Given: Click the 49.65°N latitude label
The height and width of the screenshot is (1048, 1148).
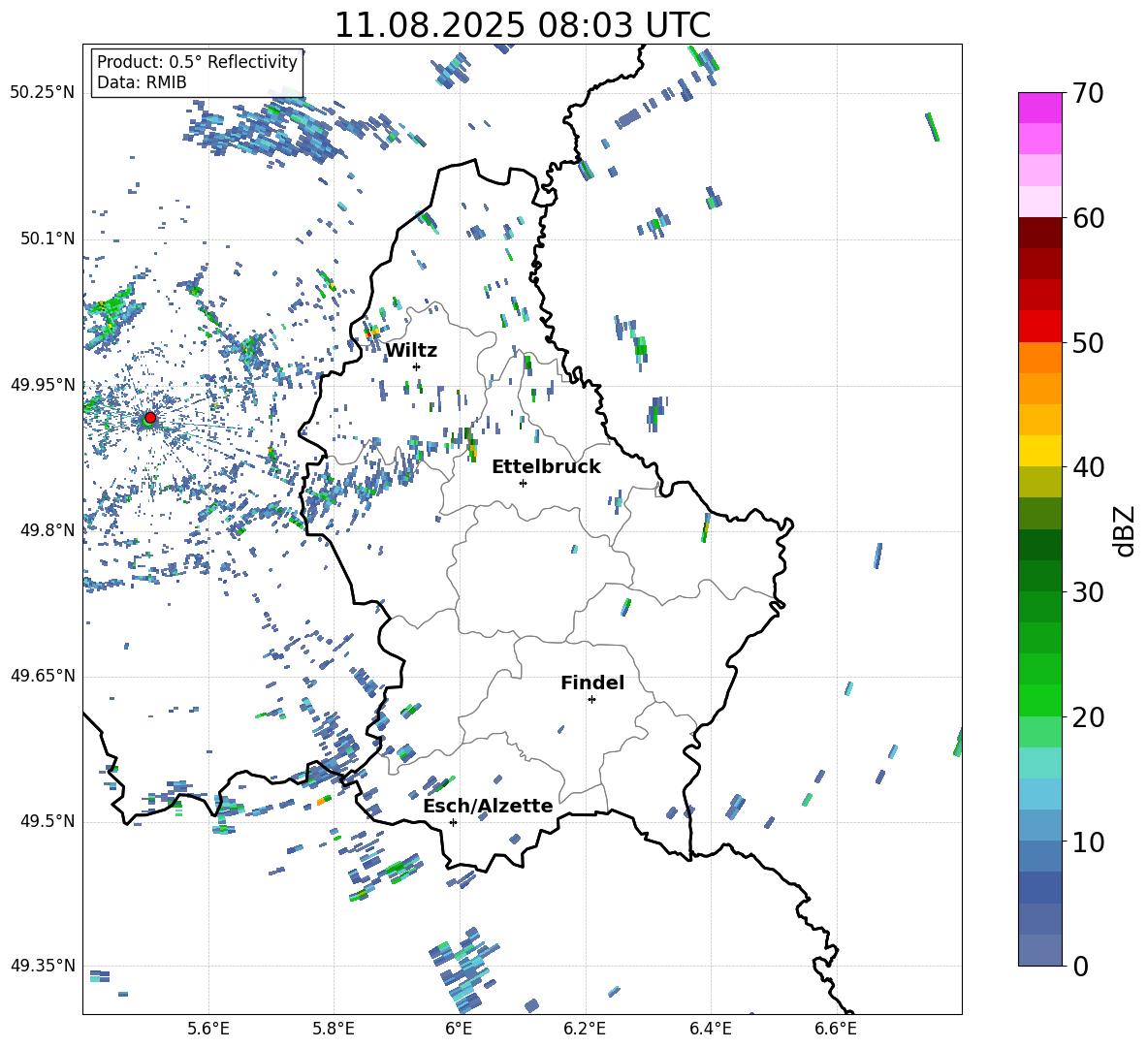Looking at the screenshot, I should (x=43, y=677).
